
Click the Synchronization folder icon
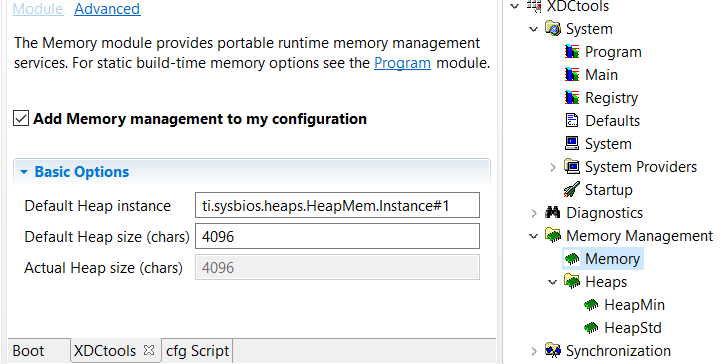(553, 351)
